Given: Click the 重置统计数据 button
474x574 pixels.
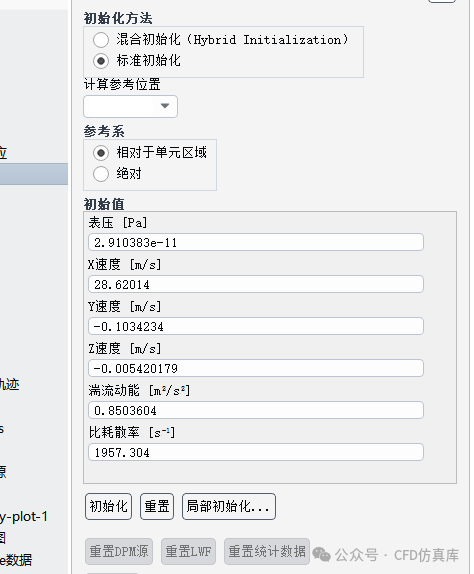Looking at the screenshot, I should [267, 551].
